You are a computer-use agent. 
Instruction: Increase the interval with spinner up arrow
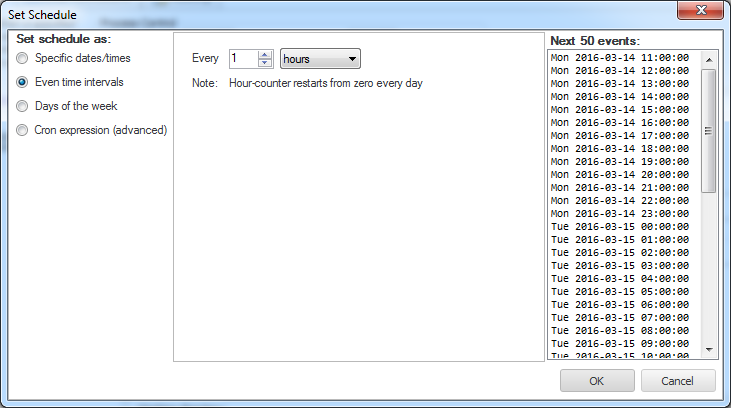pyautogui.click(x=265, y=54)
